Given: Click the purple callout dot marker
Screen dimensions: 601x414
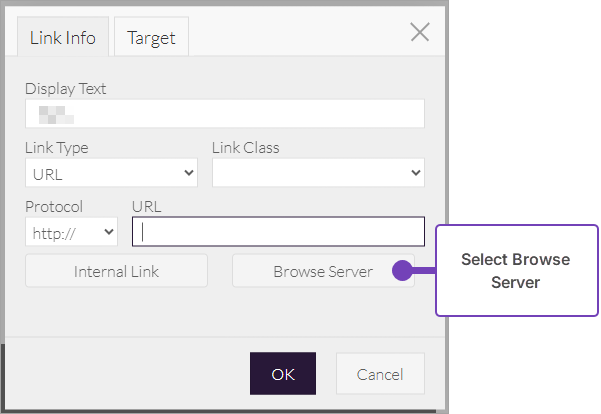Looking at the screenshot, I should pos(402,270).
